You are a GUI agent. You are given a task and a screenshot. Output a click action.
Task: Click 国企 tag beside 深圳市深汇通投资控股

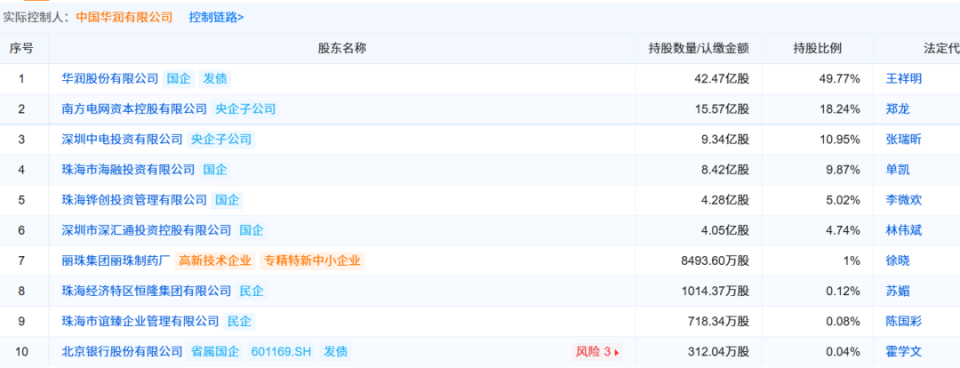point(251,230)
